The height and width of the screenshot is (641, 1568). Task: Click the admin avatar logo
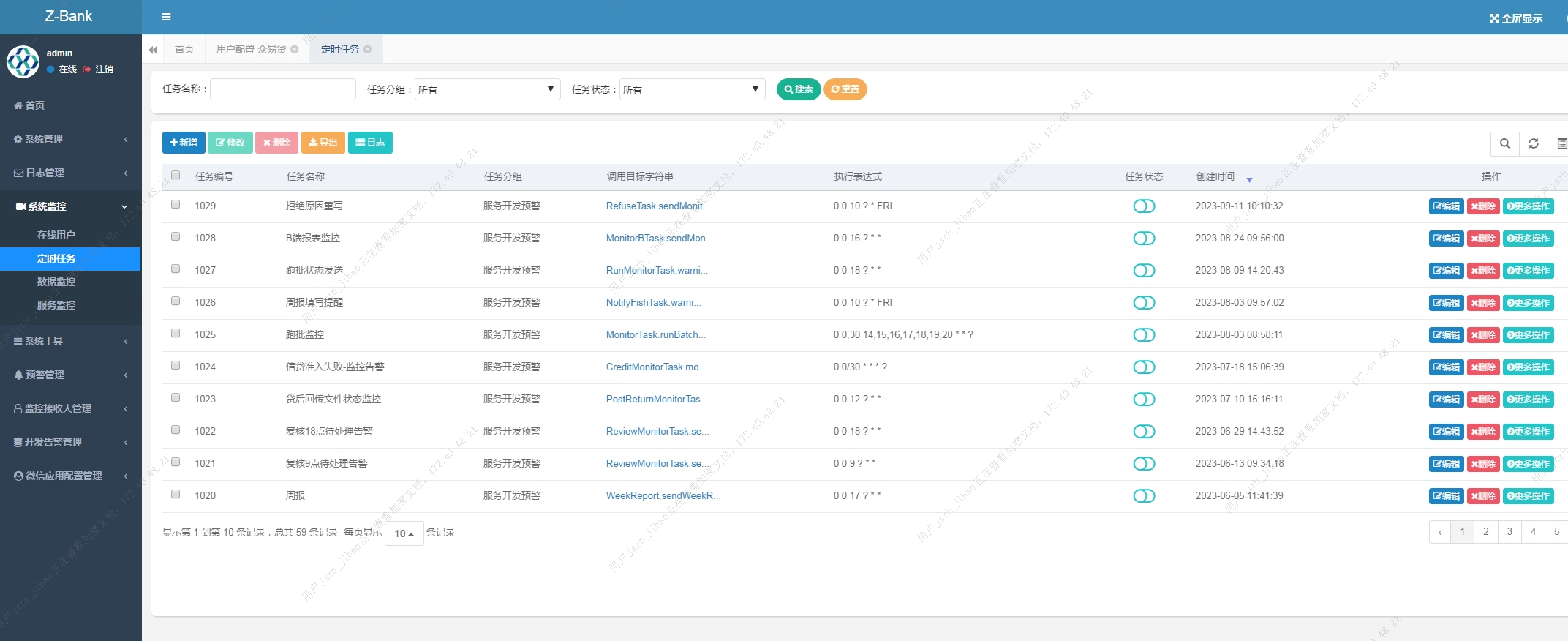point(23,61)
